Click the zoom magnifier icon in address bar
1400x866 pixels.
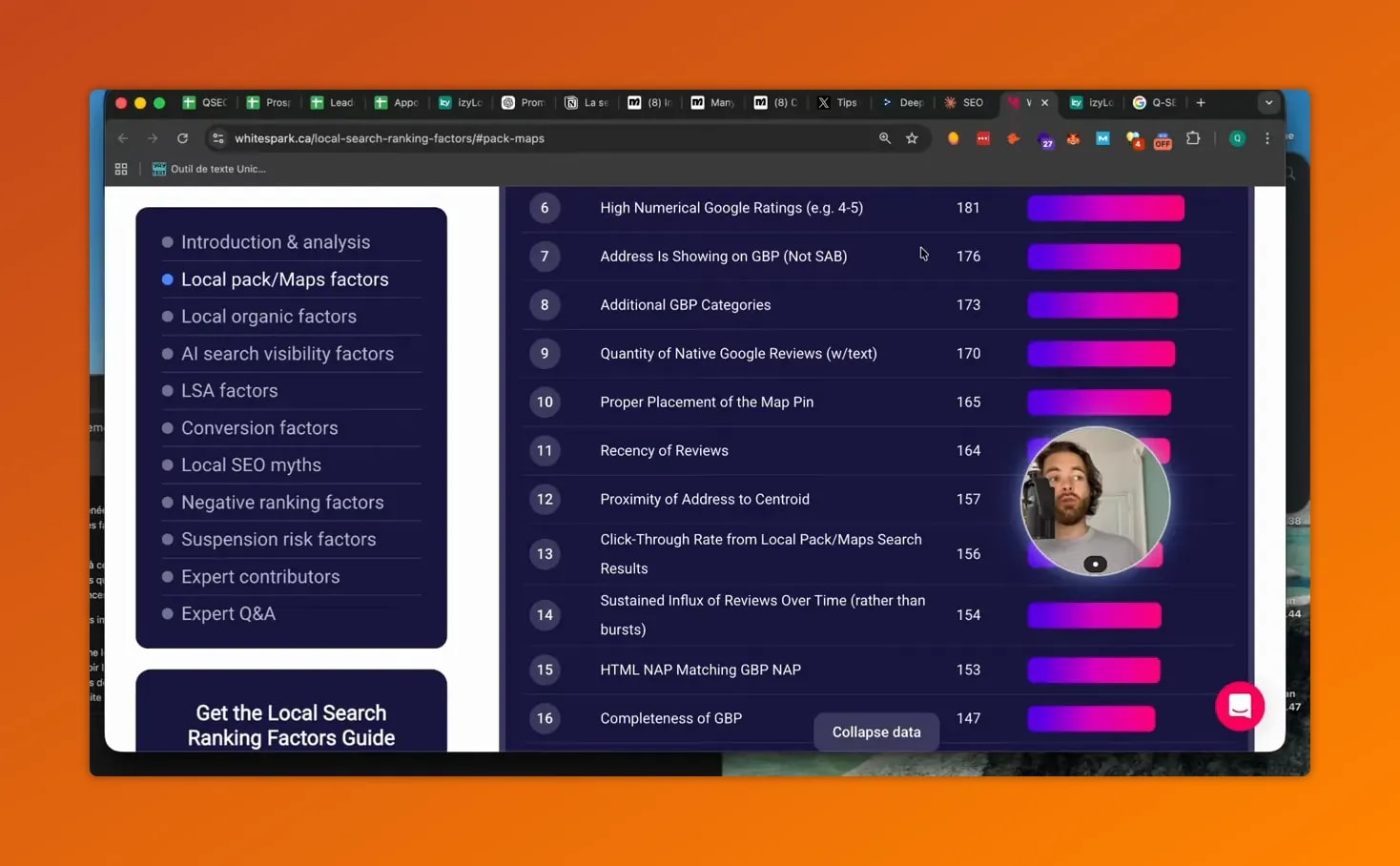tap(885, 138)
